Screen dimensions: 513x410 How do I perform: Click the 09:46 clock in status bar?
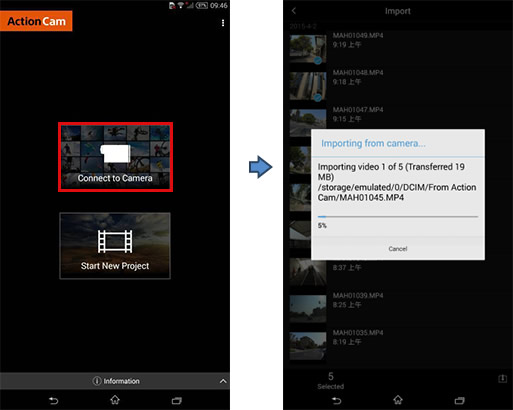(219, 5)
